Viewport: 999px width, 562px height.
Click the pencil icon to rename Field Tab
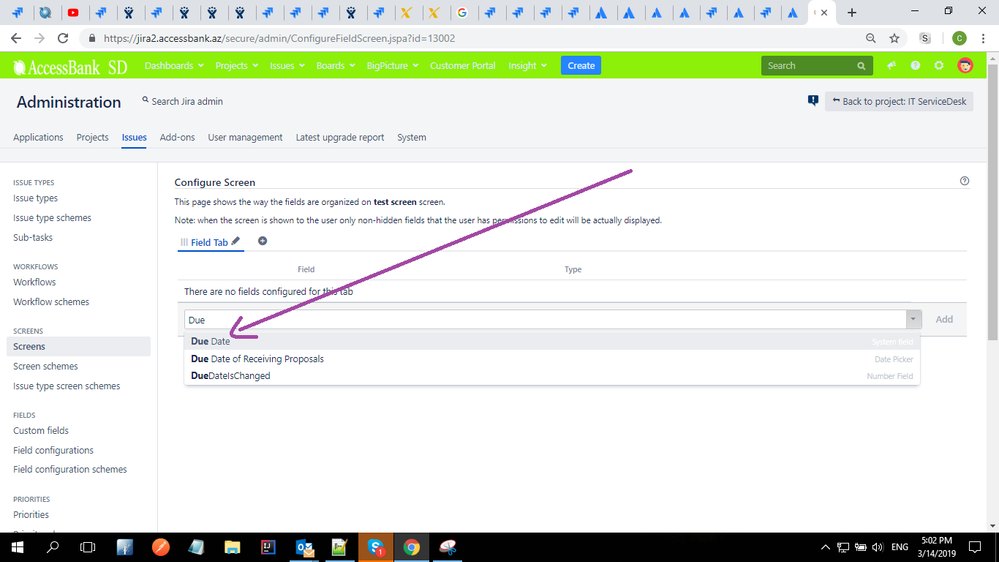tap(235, 241)
